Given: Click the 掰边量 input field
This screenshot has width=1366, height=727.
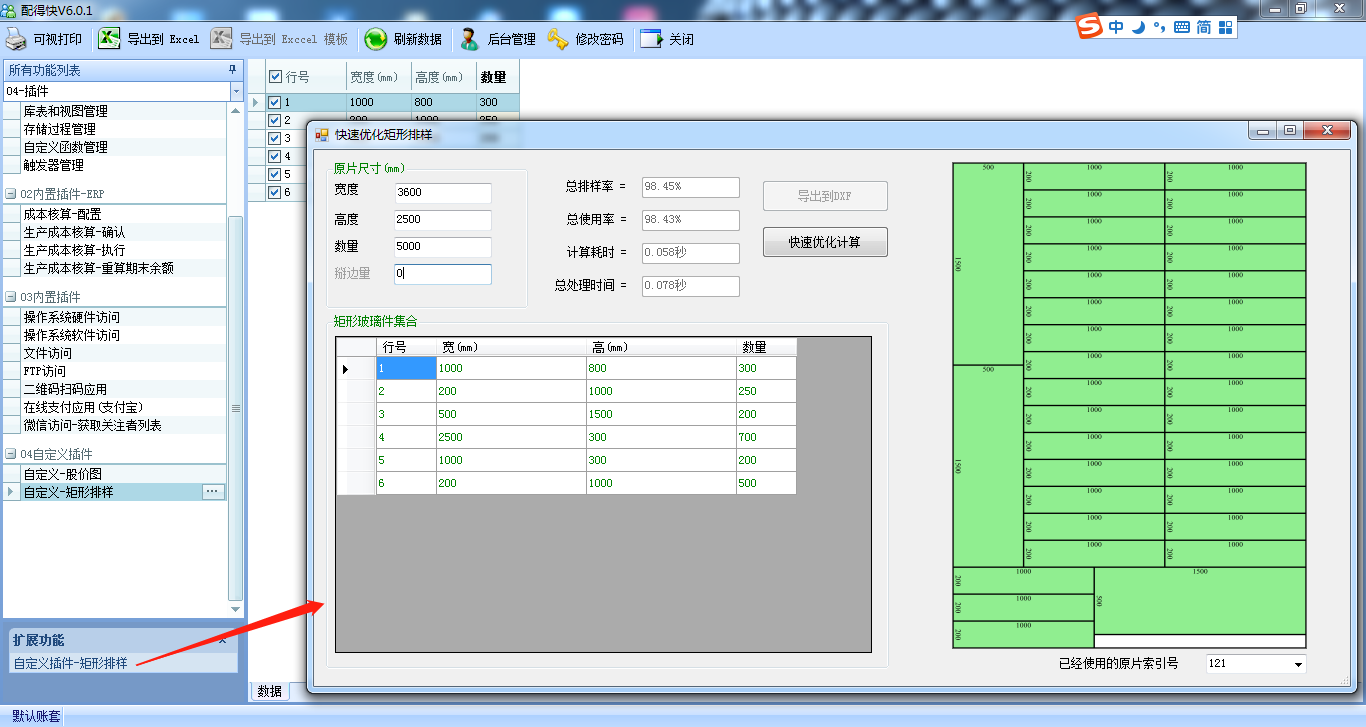Looking at the screenshot, I should (x=442, y=274).
